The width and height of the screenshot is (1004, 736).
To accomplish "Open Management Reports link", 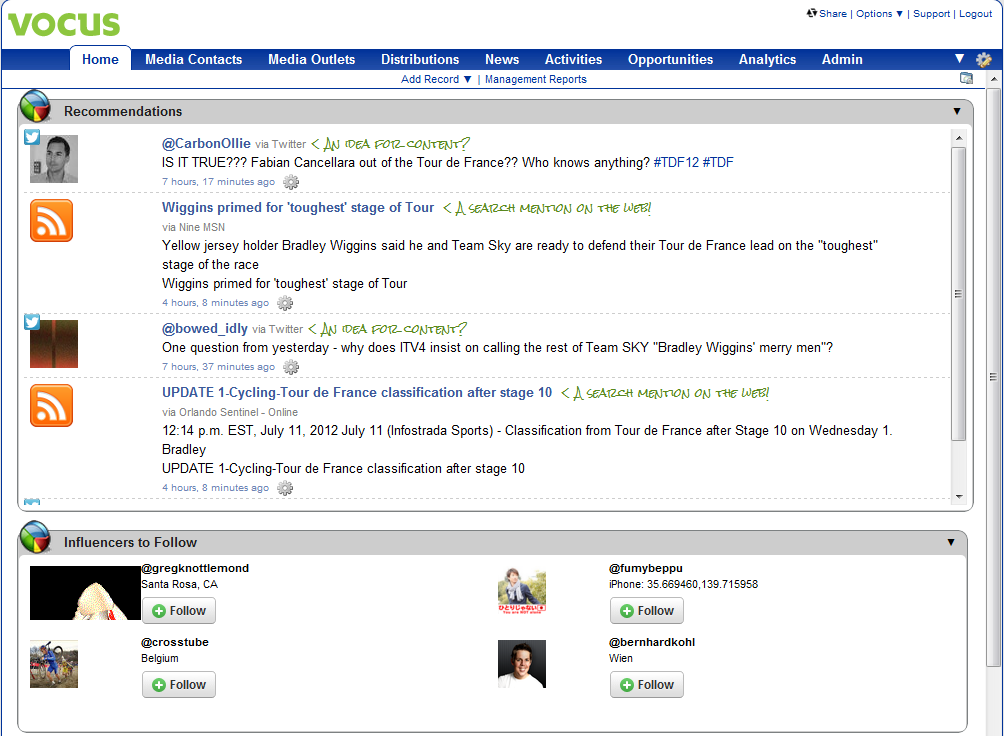I will (x=535, y=79).
